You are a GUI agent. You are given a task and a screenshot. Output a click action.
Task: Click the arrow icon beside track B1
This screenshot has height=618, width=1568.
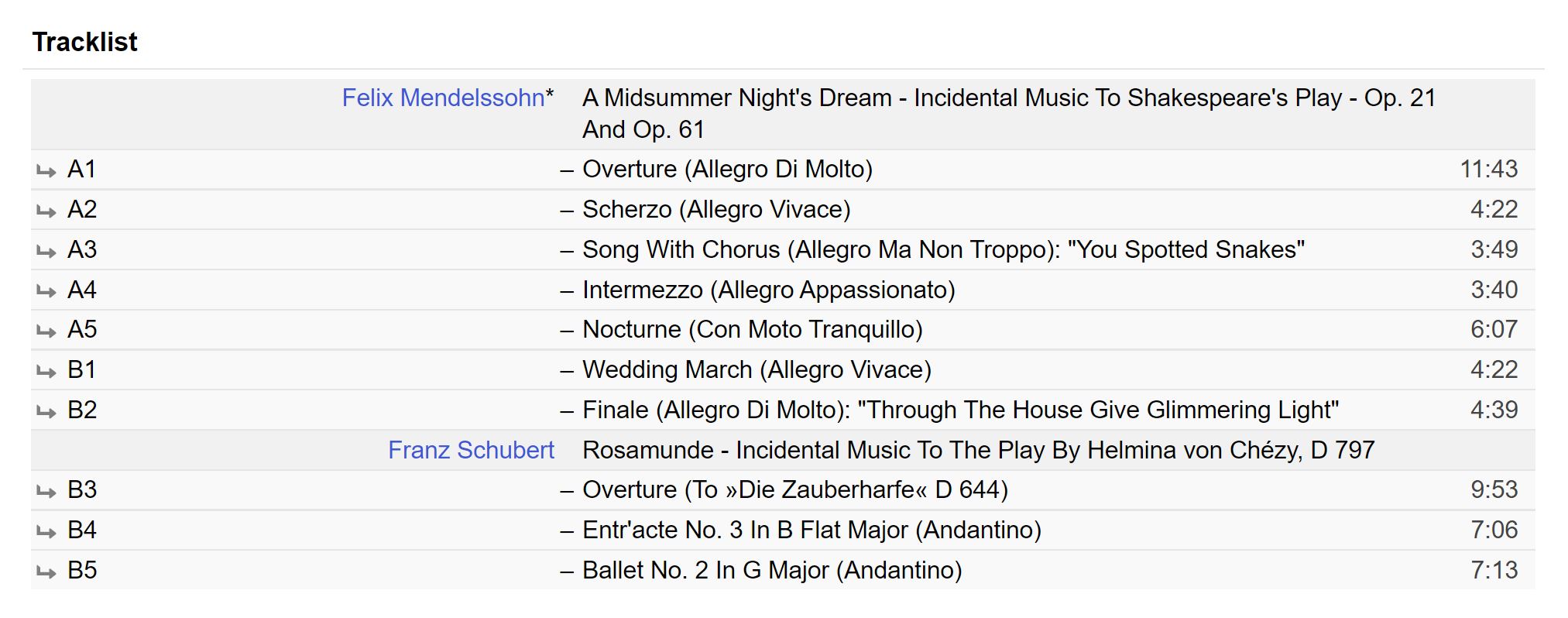coord(46,372)
